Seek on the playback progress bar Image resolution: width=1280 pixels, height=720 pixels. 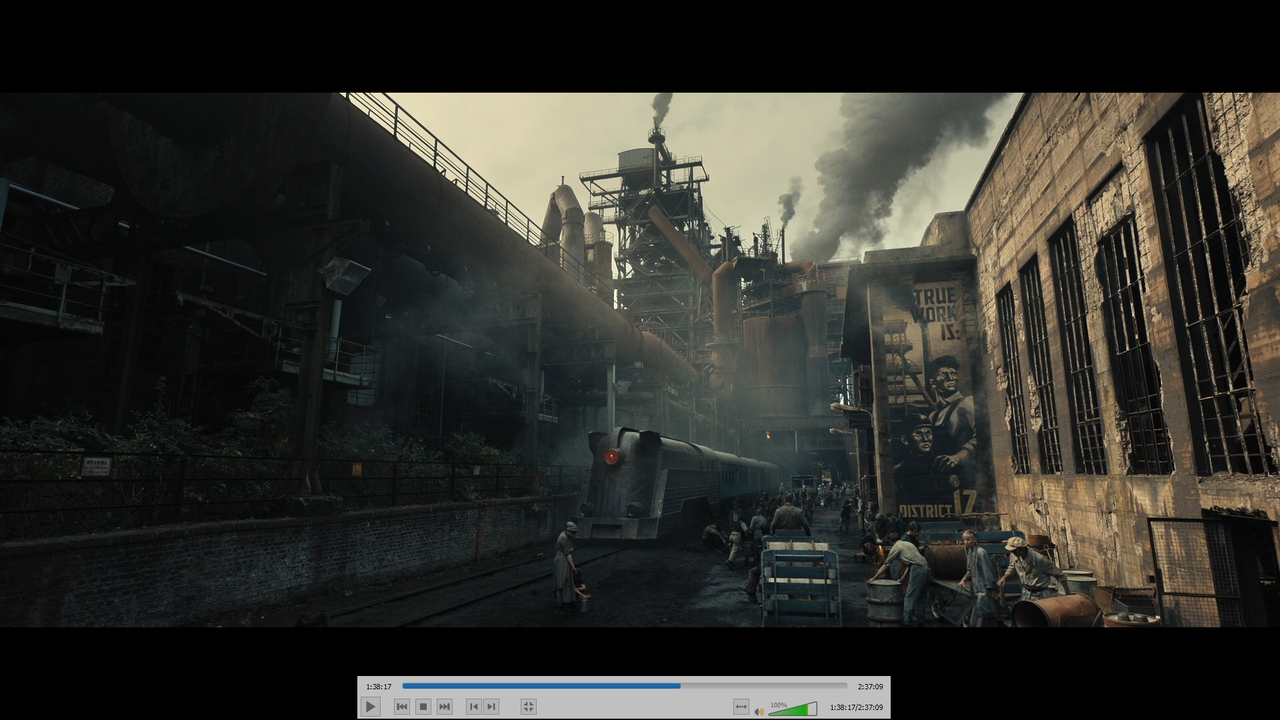(624, 686)
